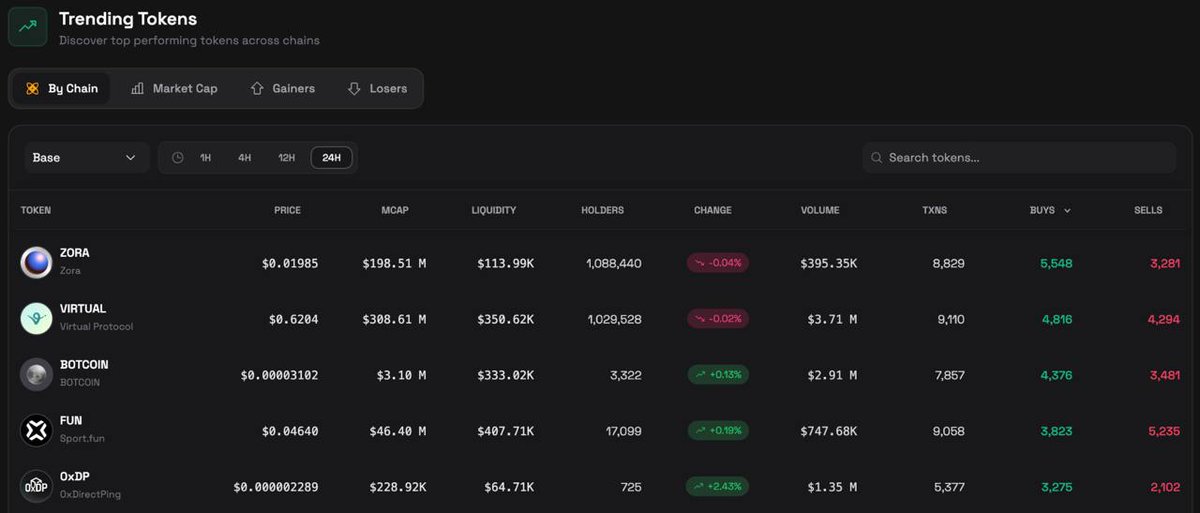1200x513 pixels.
Task: Click the $198.51 M market cap value
Action: pos(394,264)
